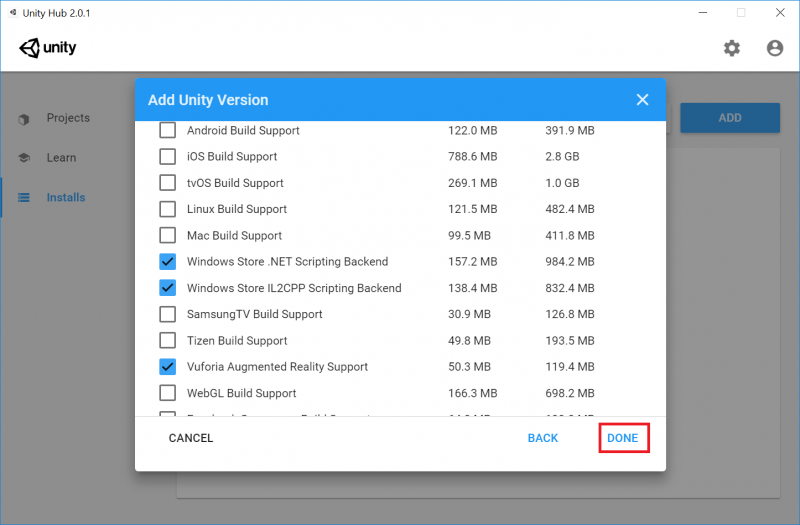Click the 984.2 MB install size value
The width and height of the screenshot is (800, 525).
[x=570, y=261]
